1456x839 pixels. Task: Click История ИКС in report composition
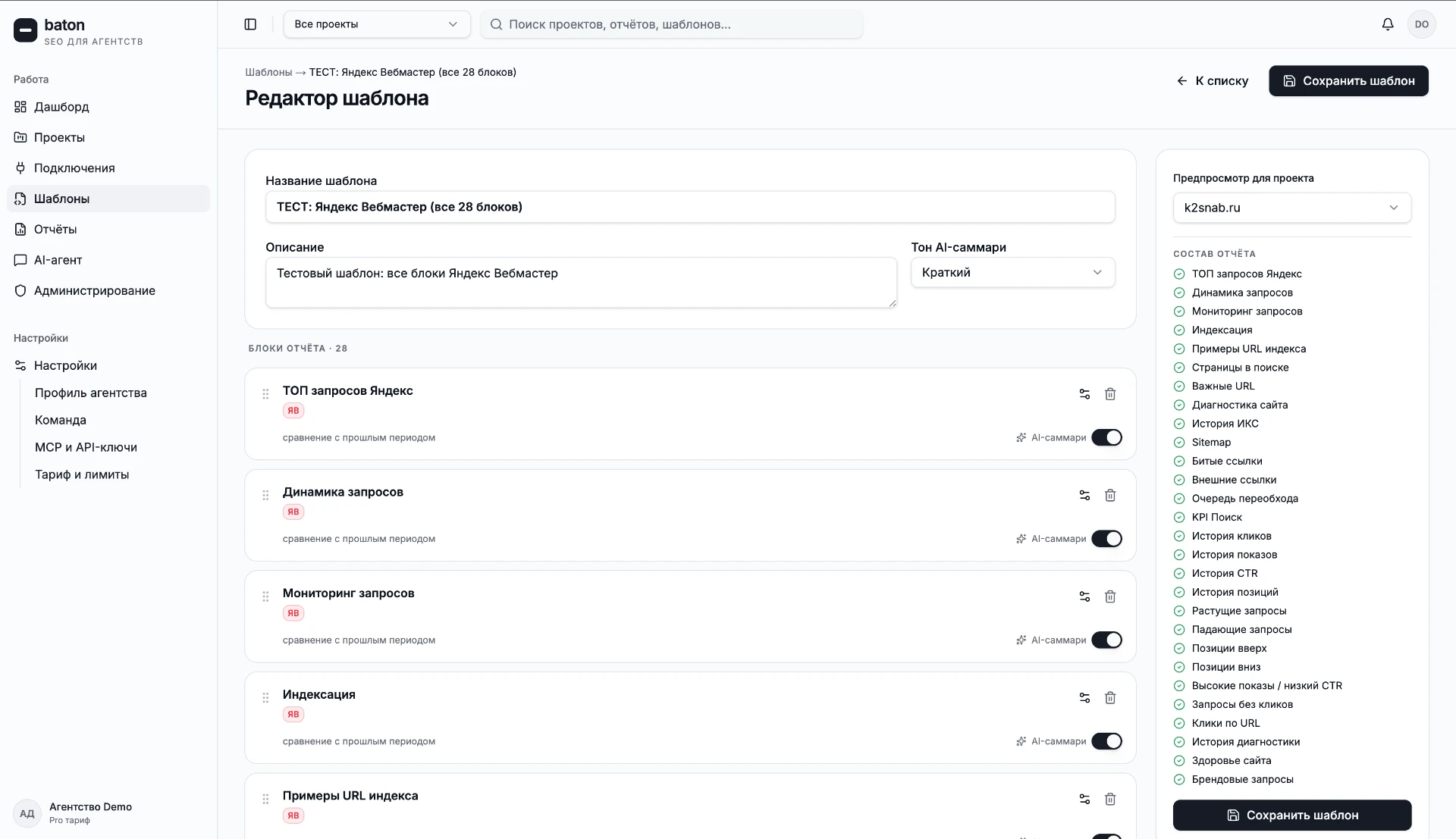pyautogui.click(x=1225, y=424)
